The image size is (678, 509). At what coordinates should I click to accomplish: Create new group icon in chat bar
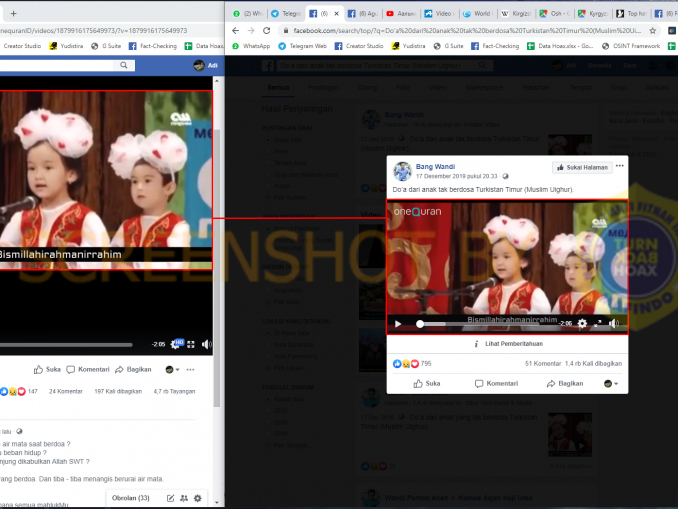click(x=184, y=498)
